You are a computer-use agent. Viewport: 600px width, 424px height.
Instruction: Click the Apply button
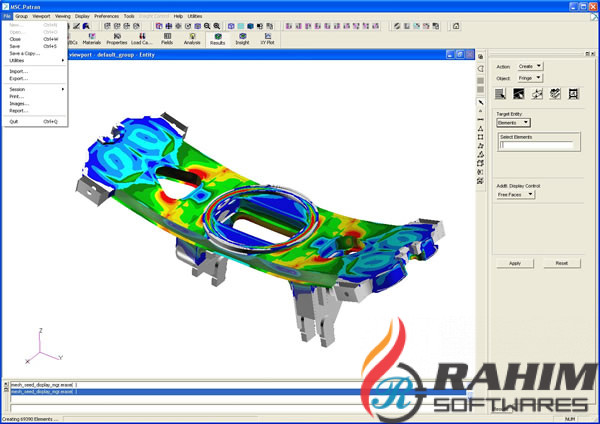click(x=515, y=263)
